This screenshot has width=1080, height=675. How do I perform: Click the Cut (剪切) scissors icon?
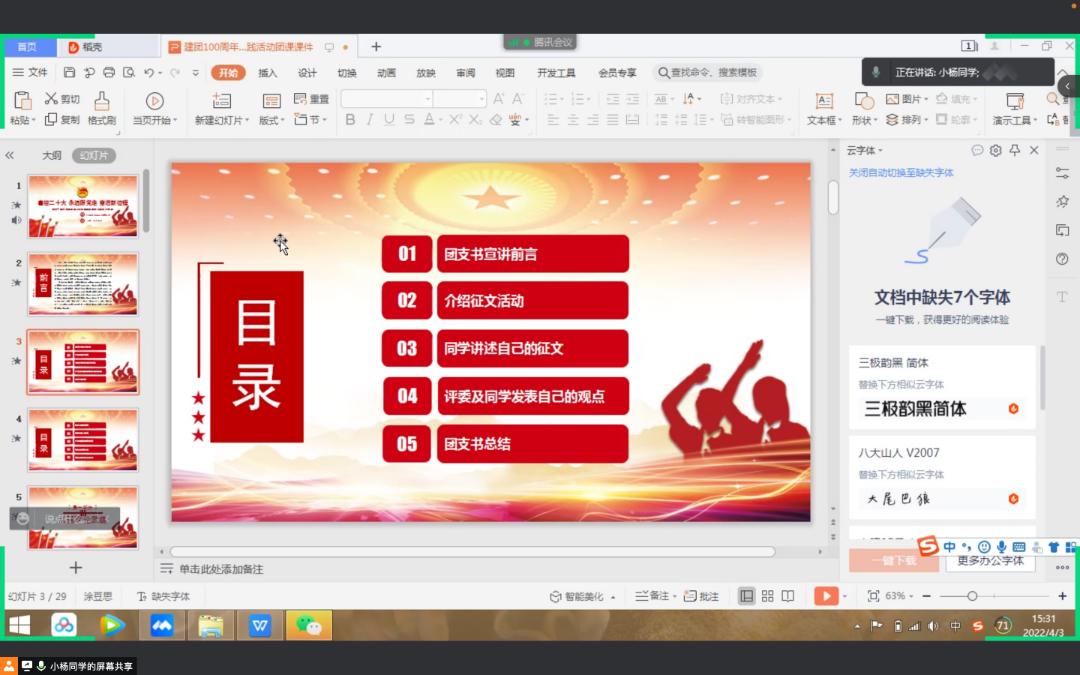coord(61,99)
